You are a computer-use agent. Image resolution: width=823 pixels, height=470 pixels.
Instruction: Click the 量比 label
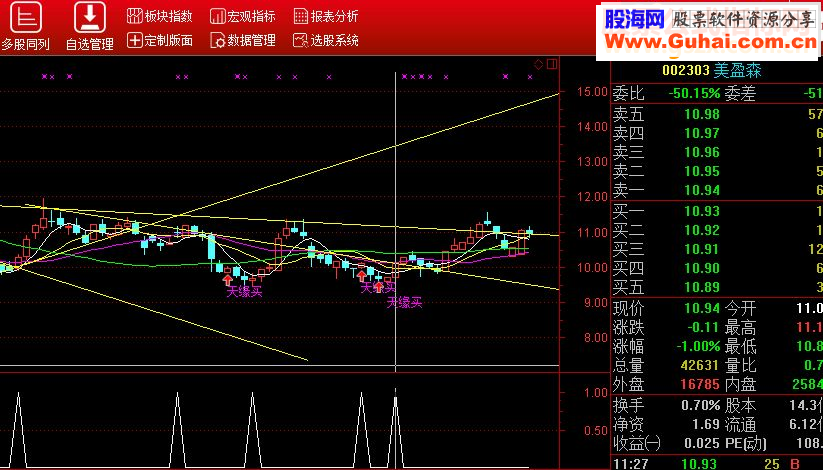[x=740, y=365]
